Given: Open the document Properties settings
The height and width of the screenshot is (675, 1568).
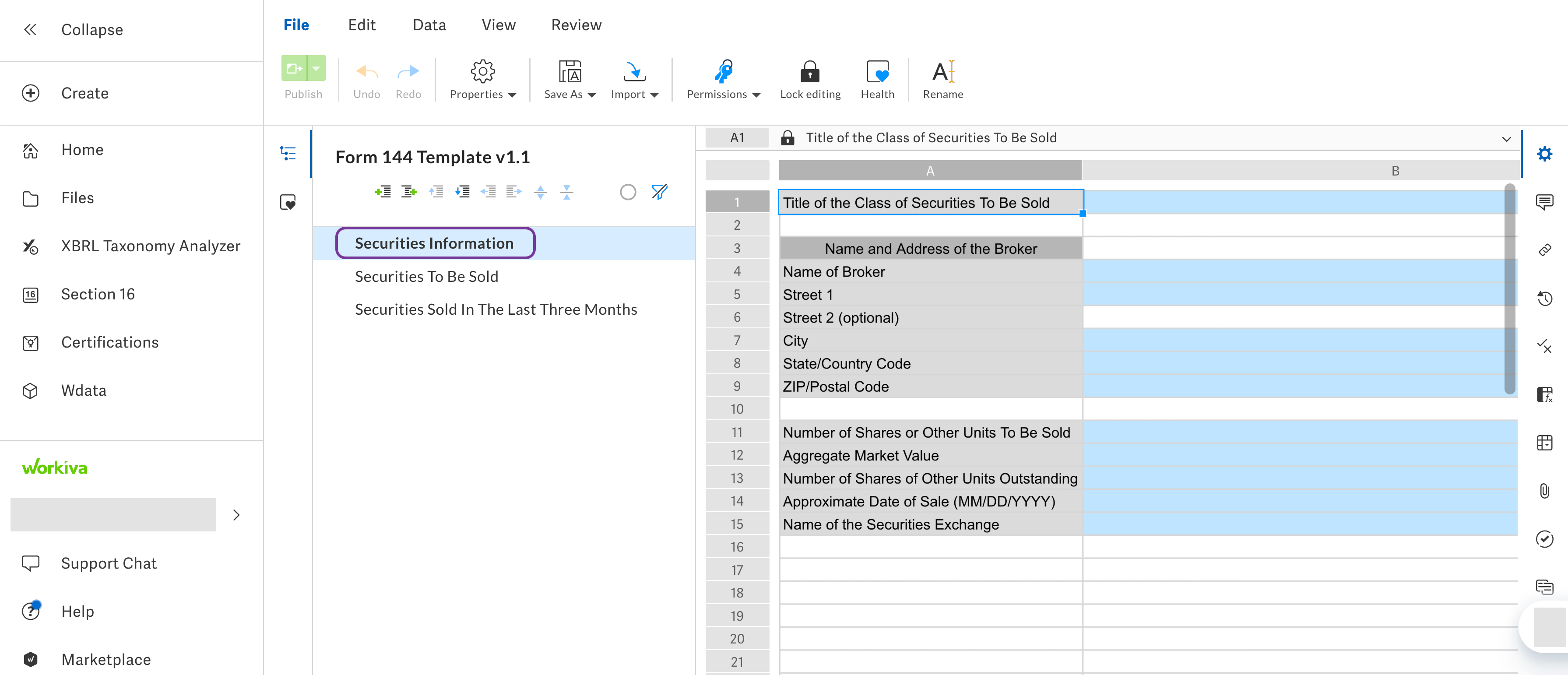Looking at the screenshot, I should point(482,78).
